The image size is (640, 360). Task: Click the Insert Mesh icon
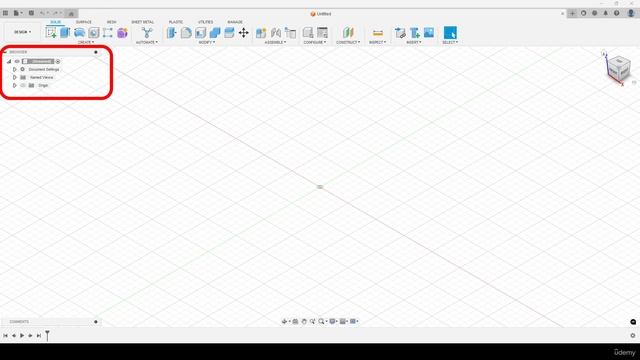point(415,33)
